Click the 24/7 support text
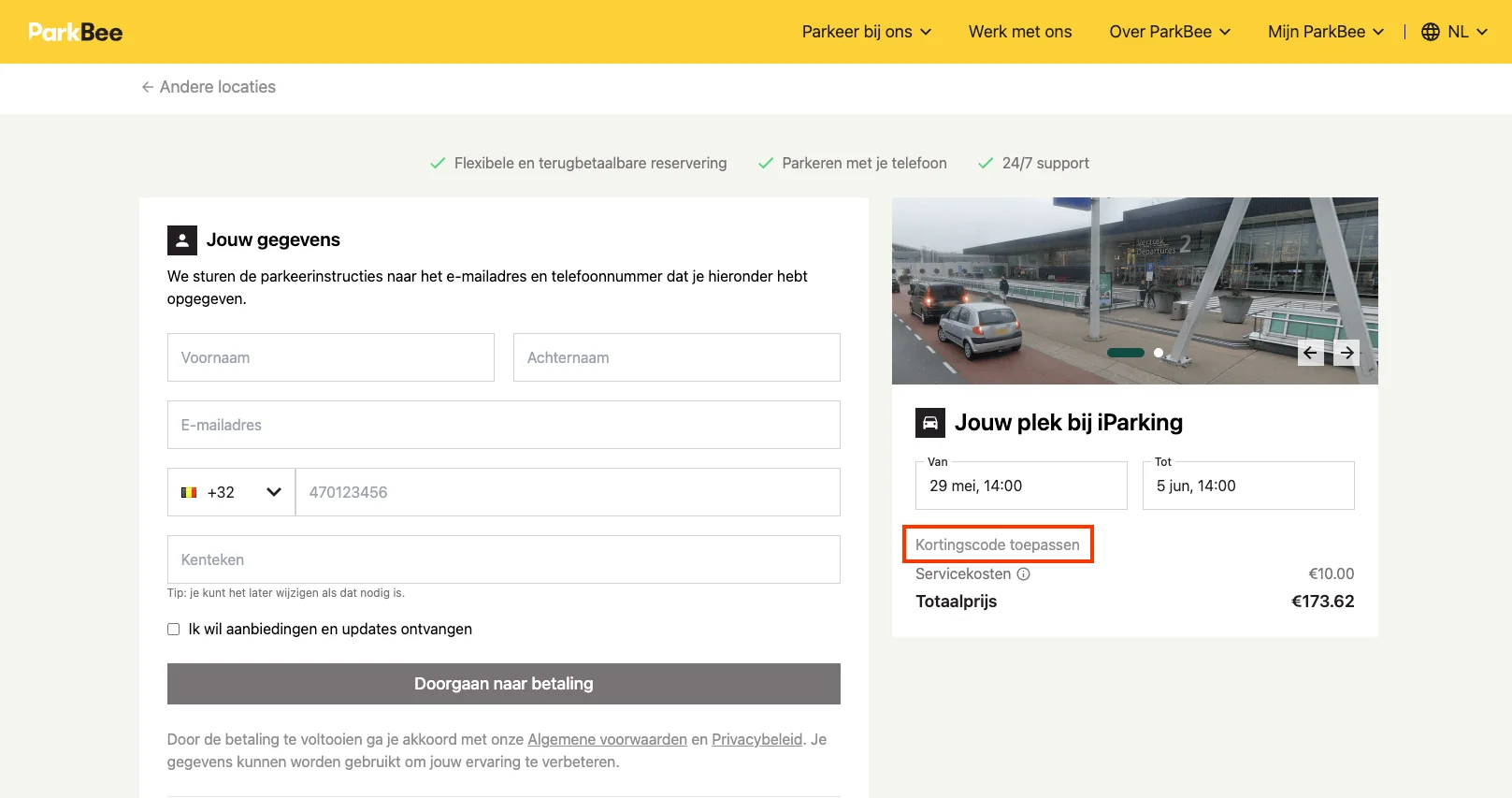This screenshot has width=1512, height=798. (x=1045, y=163)
